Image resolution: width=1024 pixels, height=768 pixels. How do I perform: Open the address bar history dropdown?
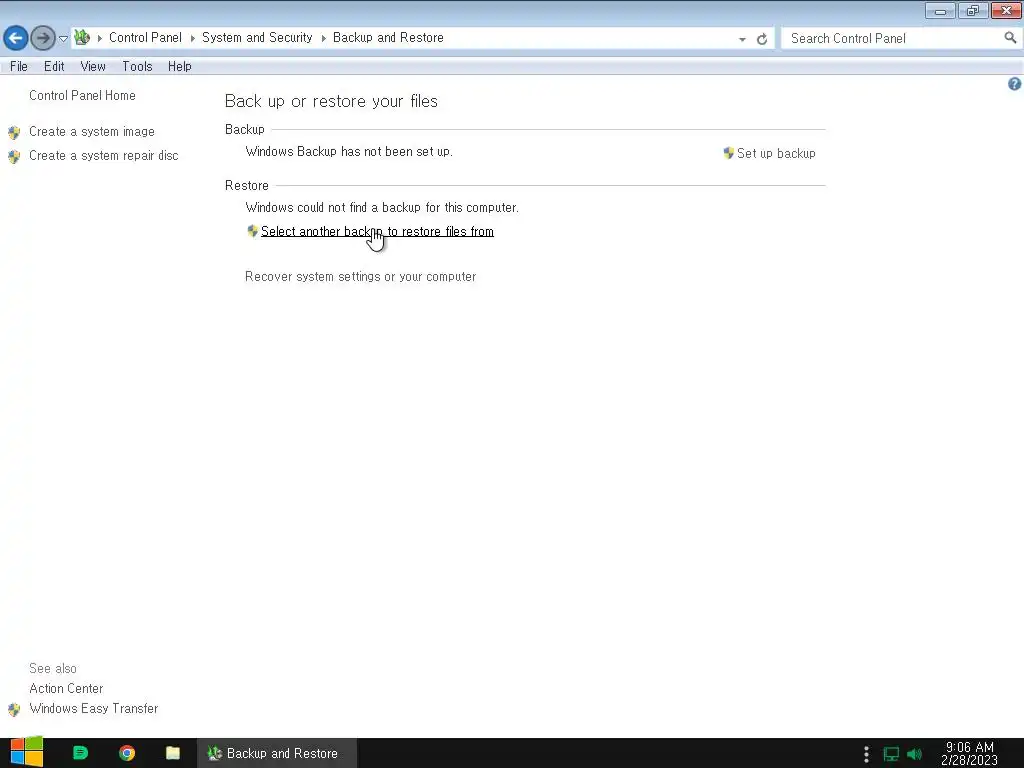(x=742, y=39)
